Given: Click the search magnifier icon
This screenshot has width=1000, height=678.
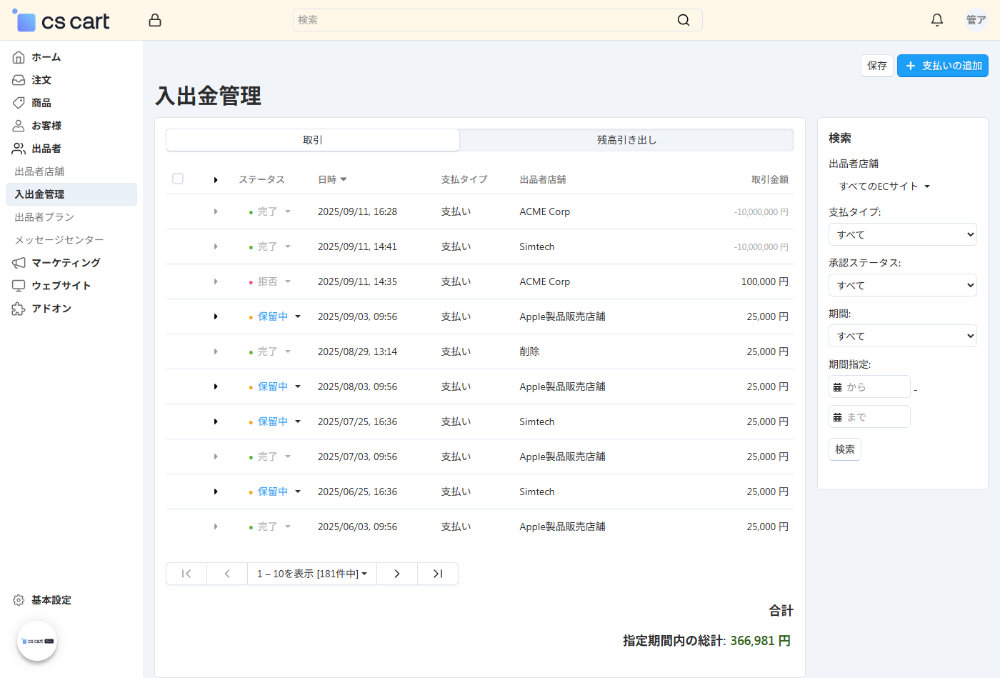Looking at the screenshot, I should tap(684, 20).
